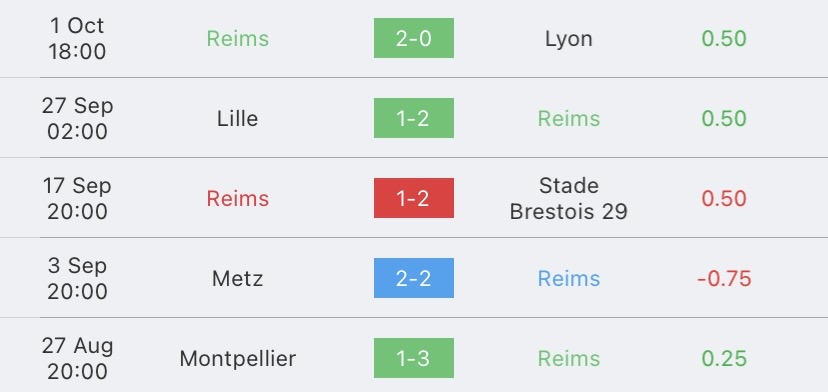This screenshot has width=828, height=392.
Task: Click the 27 Aug 20:00 match date
Action: click(77, 359)
